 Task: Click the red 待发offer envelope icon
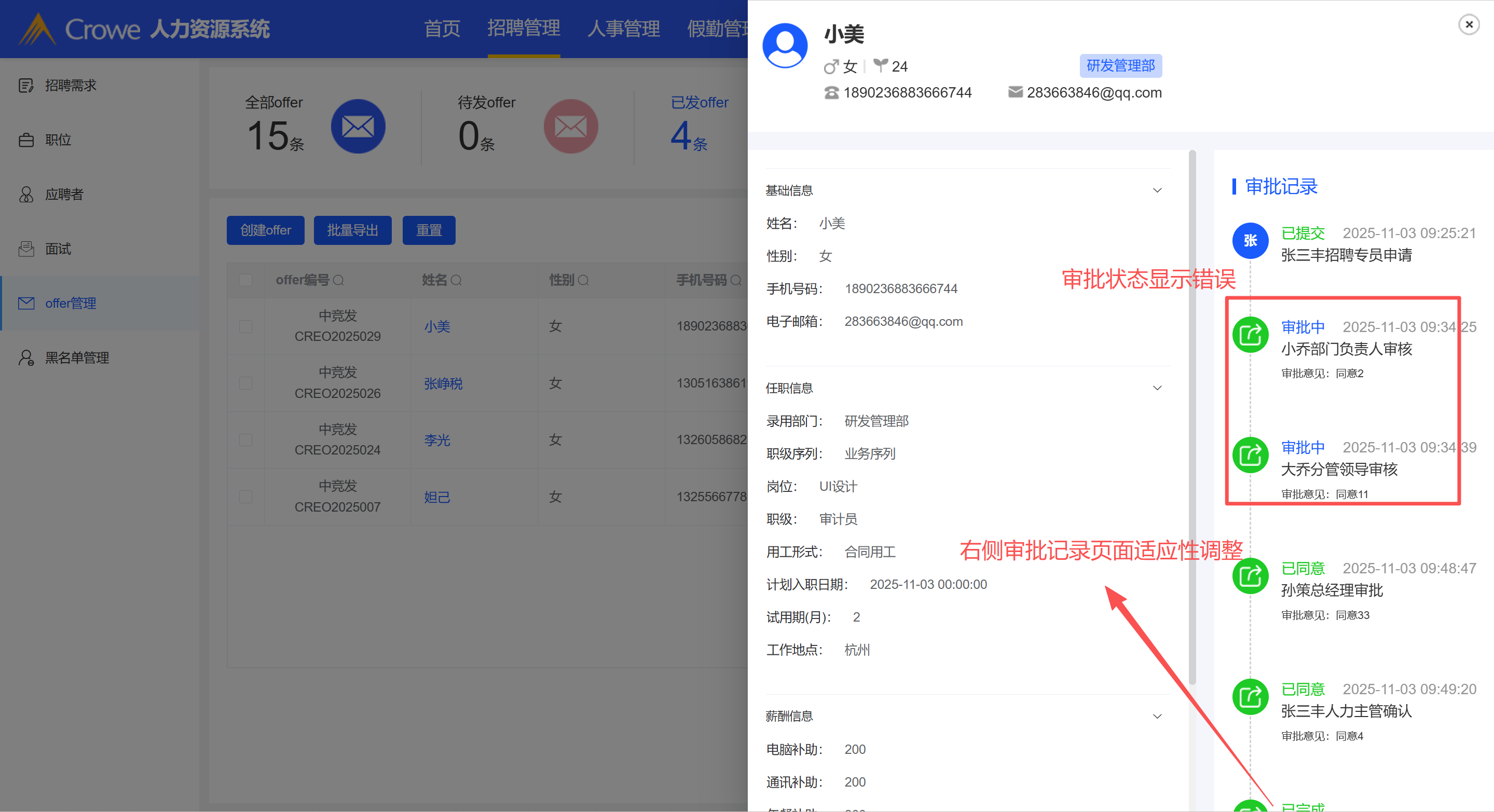tap(570, 127)
